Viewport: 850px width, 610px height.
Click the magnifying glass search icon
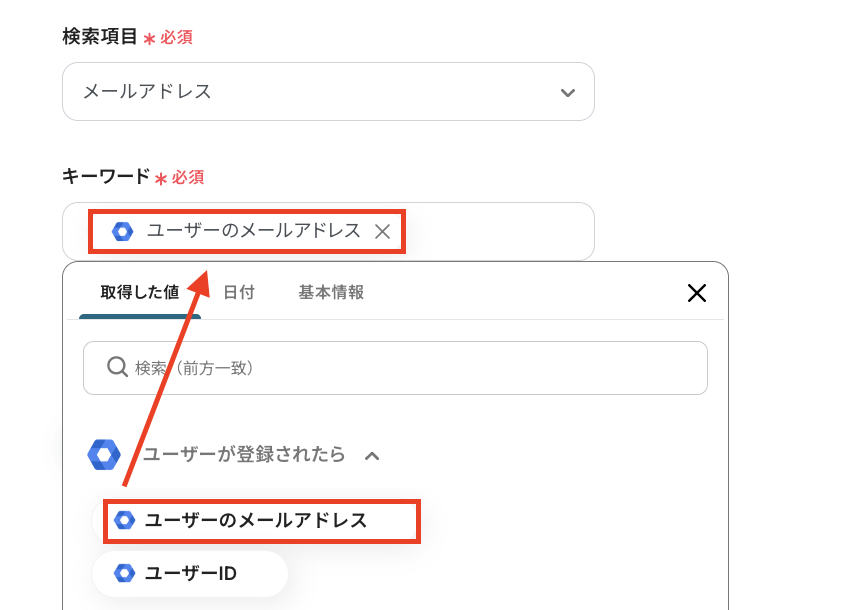pyautogui.click(x=117, y=367)
